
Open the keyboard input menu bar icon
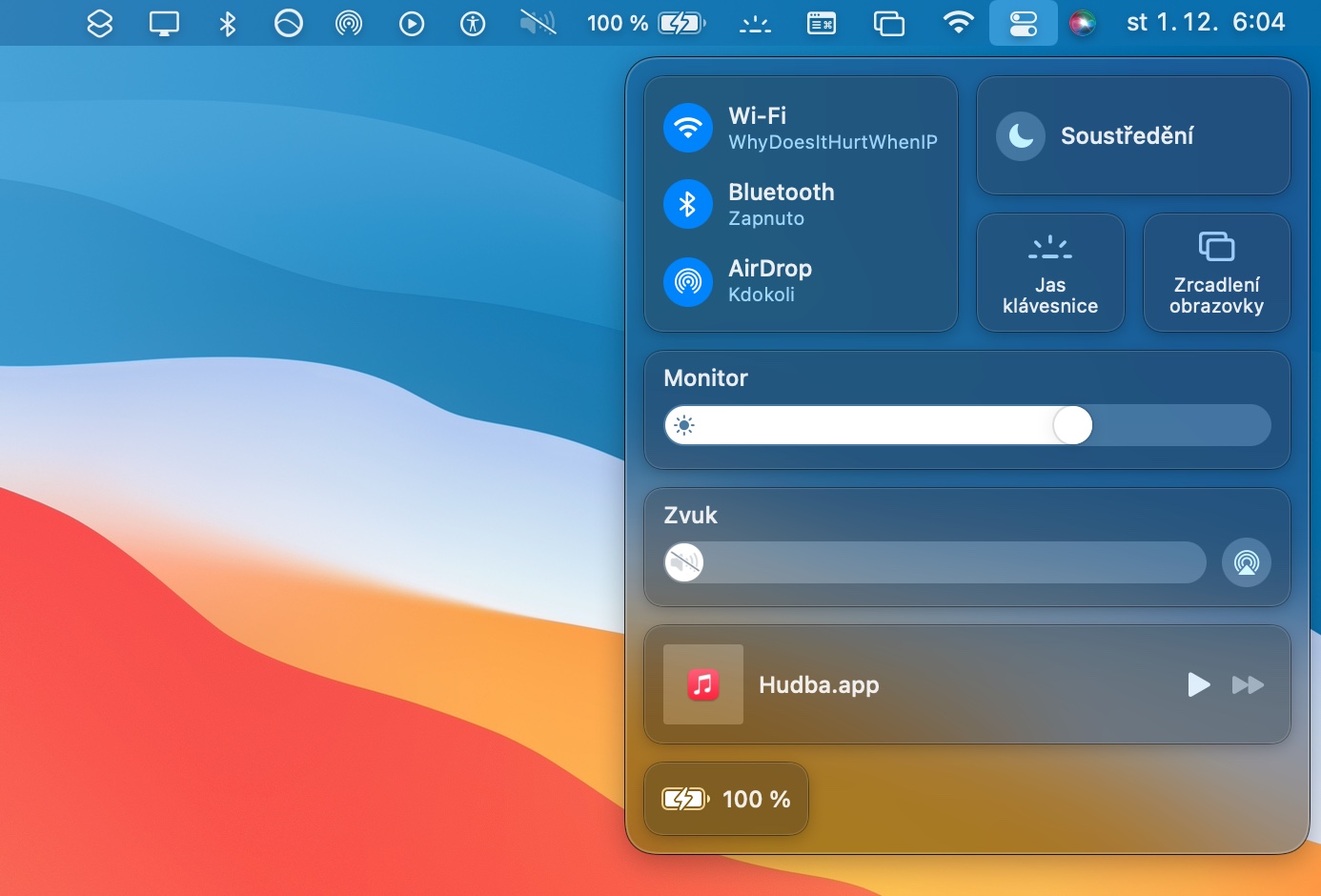point(822,23)
